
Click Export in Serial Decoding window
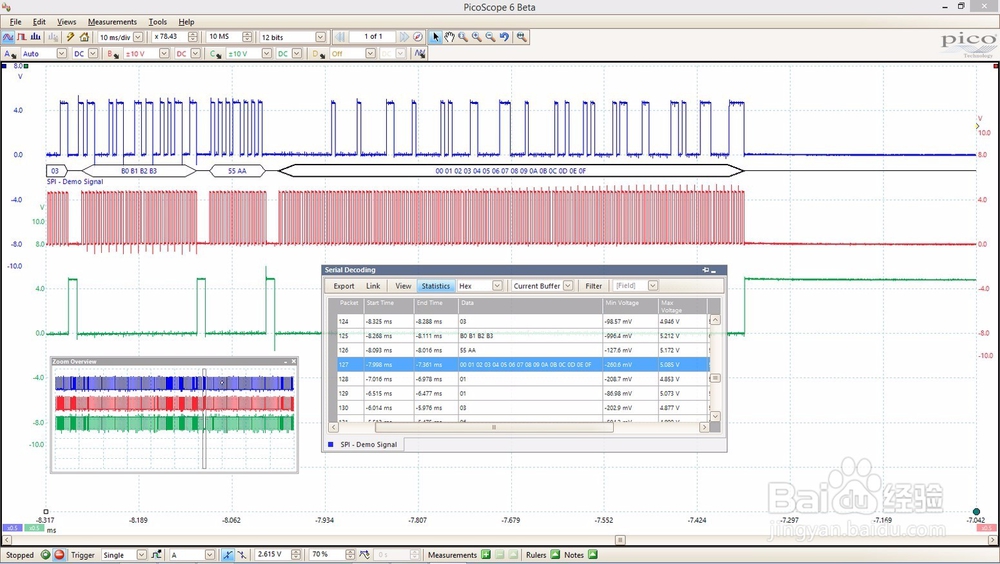click(x=344, y=286)
